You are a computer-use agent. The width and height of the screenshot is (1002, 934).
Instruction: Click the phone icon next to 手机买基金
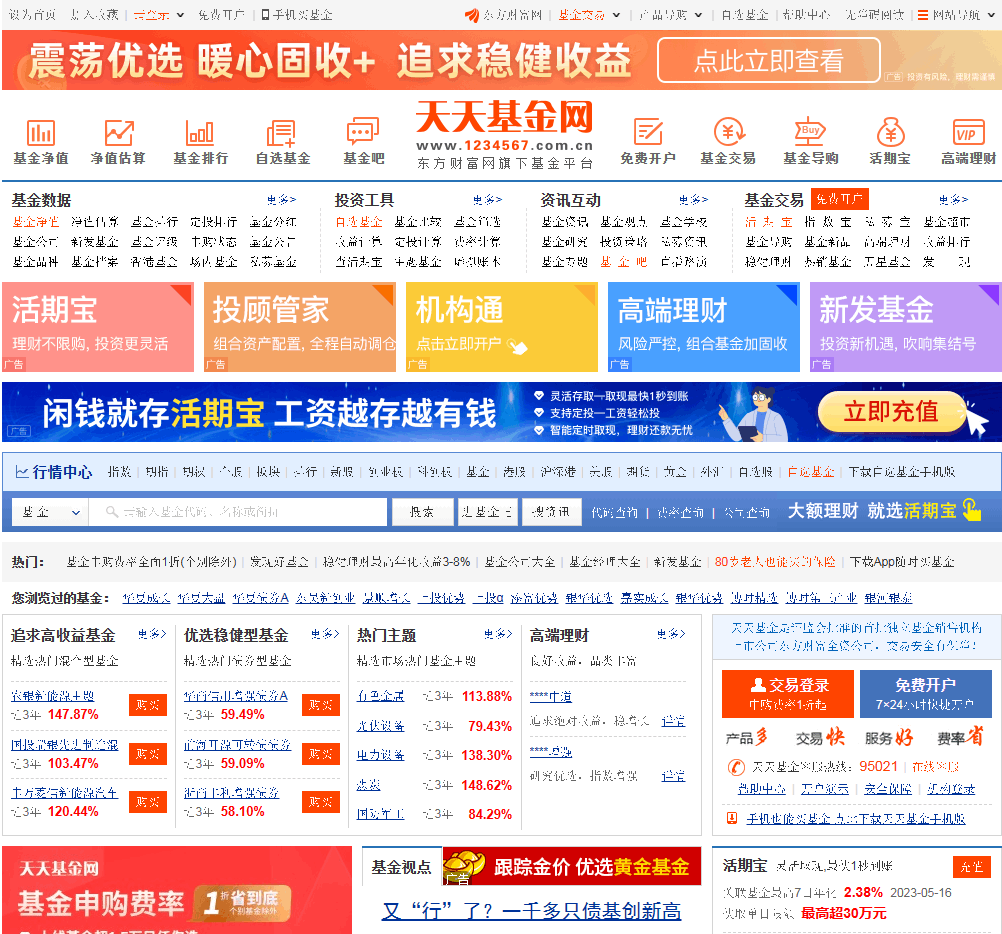tap(266, 15)
